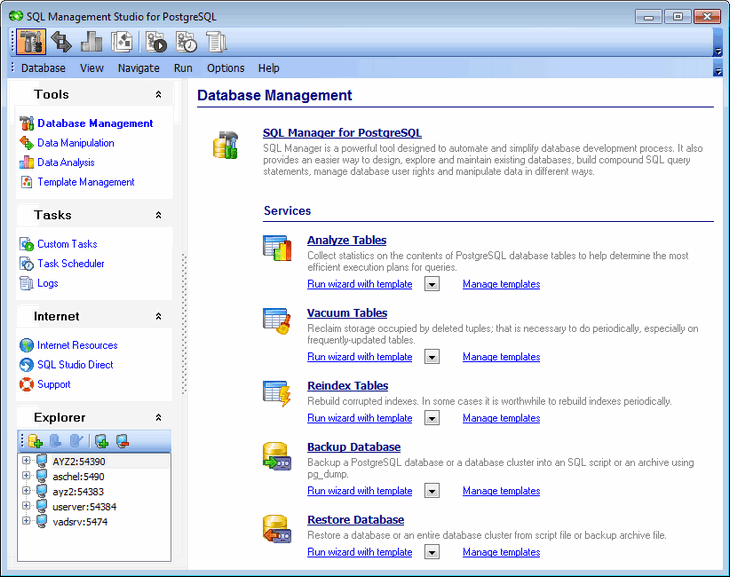Expand the aschel:5490 host node
This screenshot has width=730, height=577.
(26, 476)
